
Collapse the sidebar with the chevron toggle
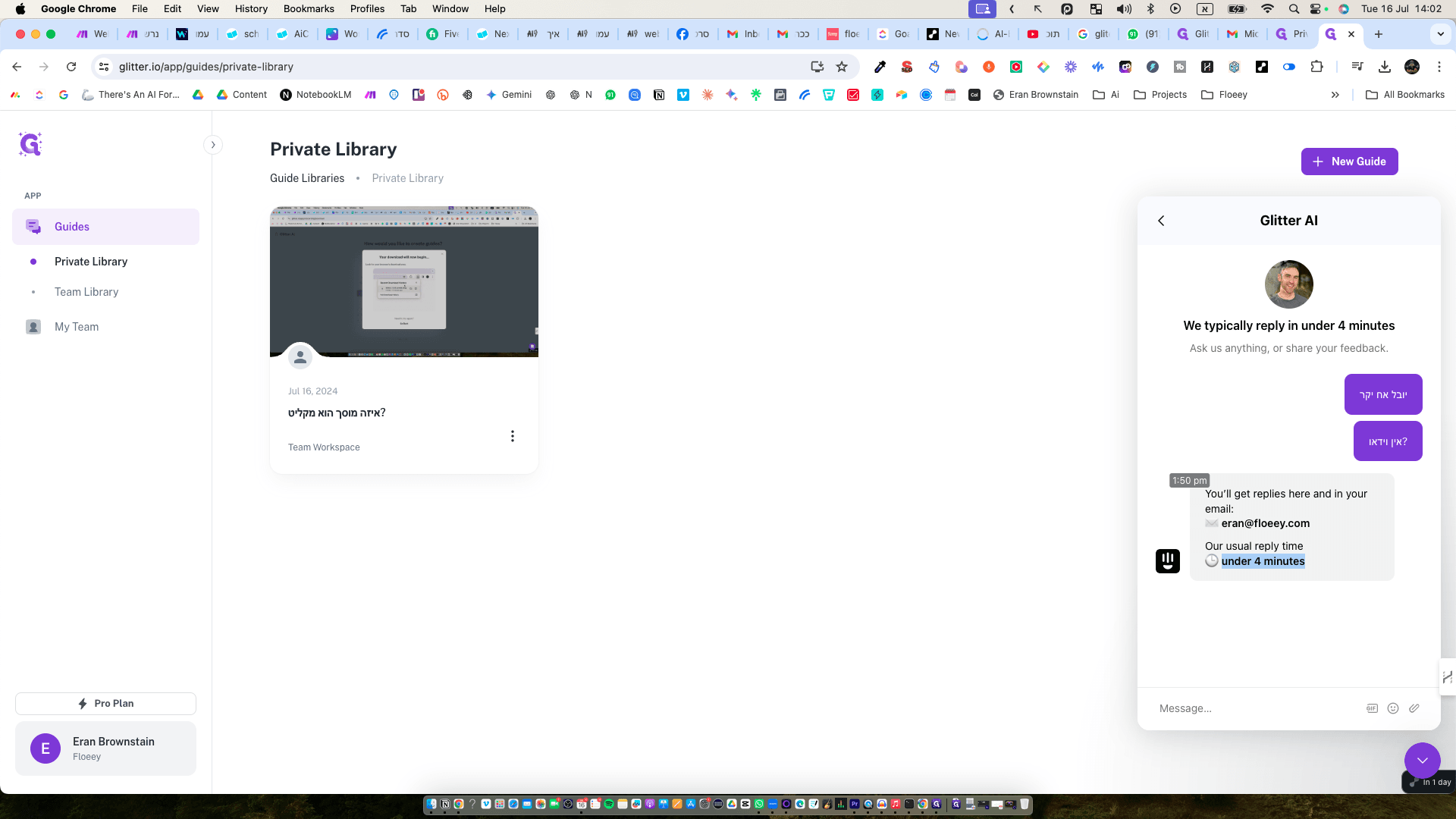pos(213,145)
